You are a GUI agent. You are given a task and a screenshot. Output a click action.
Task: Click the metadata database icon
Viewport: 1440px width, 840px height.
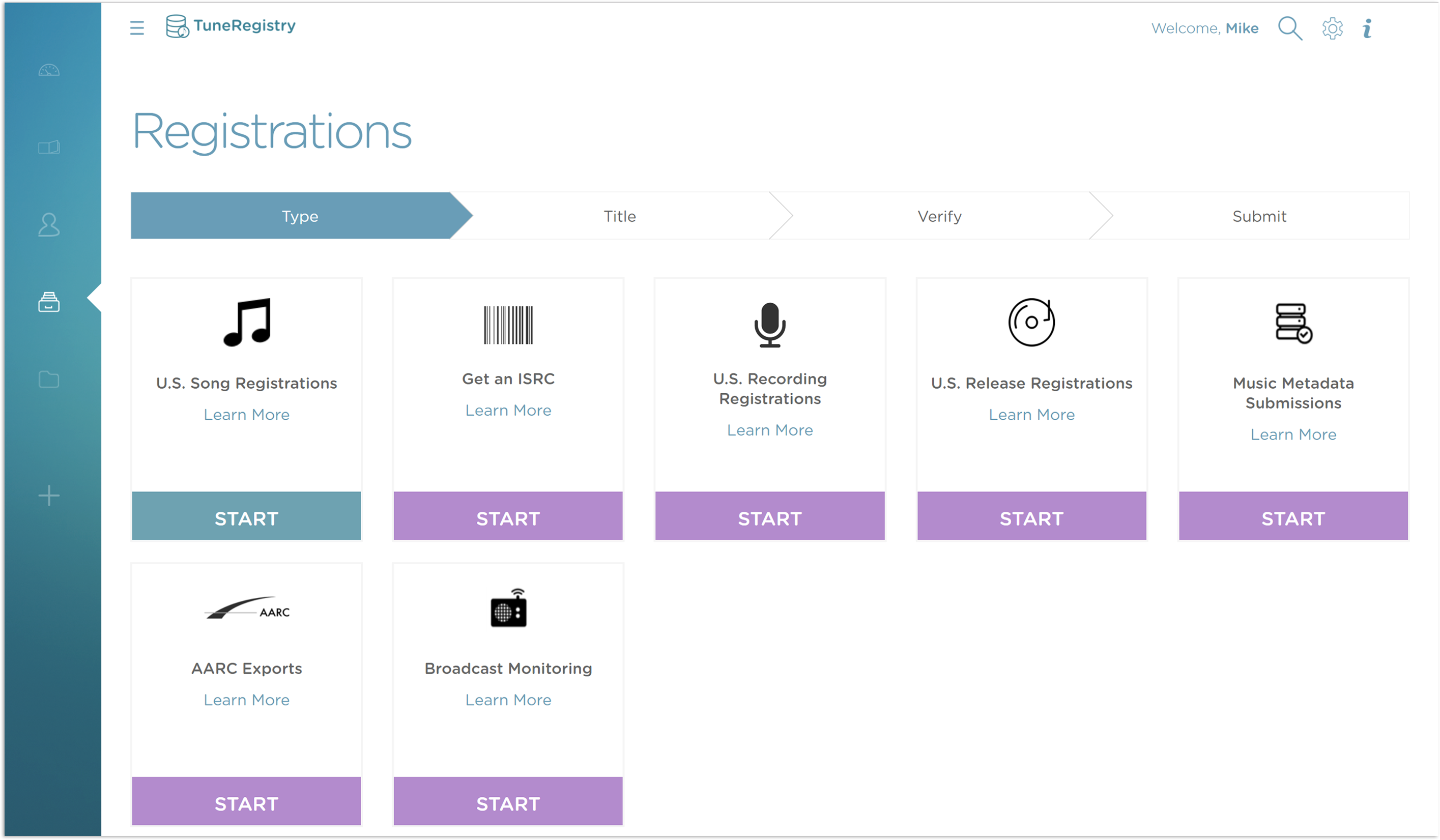[1294, 323]
